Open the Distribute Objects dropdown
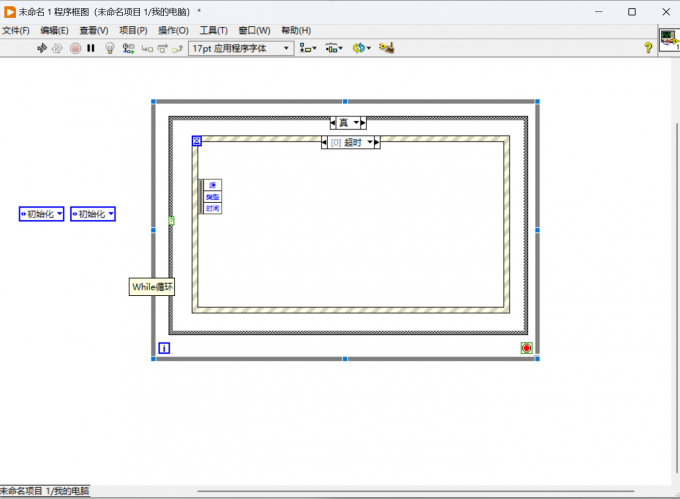The height and width of the screenshot is (499, 680). point(334,48)
